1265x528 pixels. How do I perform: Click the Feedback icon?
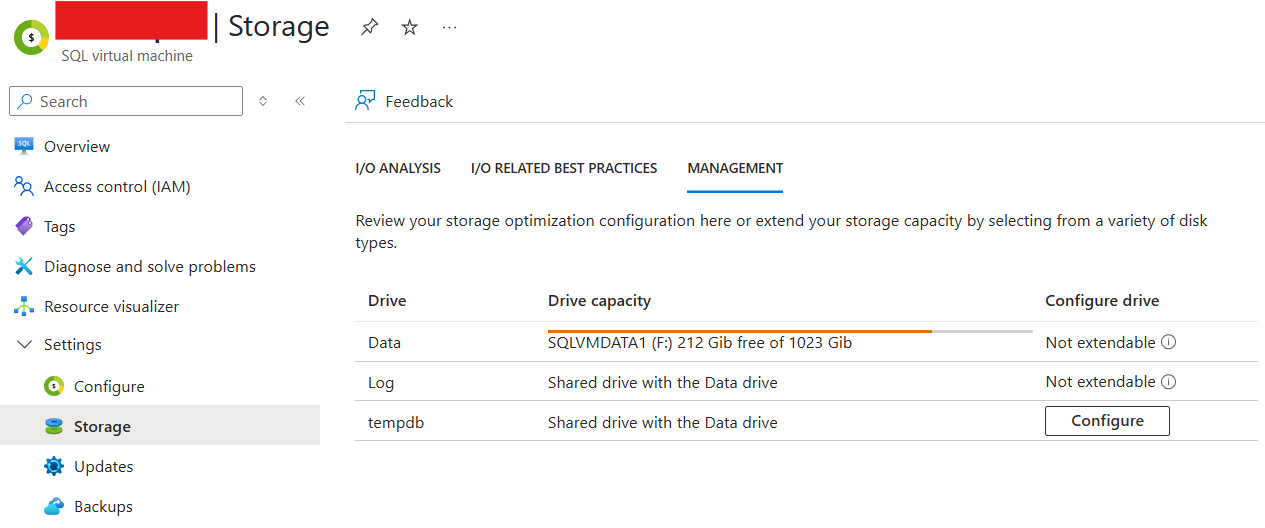click(x=365, y=101)
